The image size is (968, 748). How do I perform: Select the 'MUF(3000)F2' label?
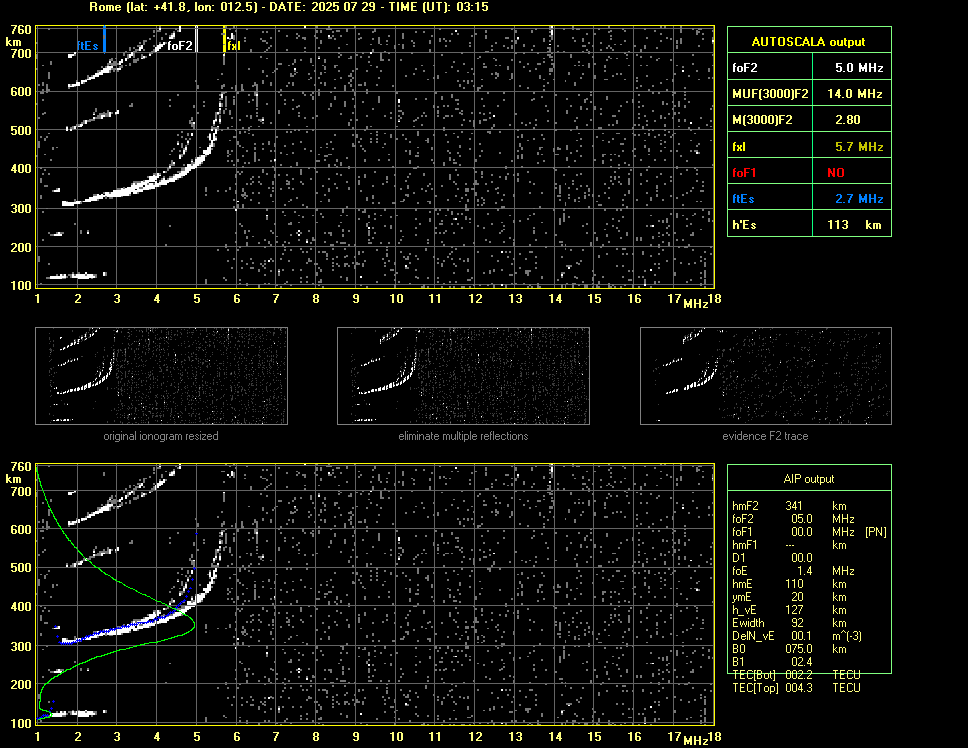click(770, 94)
